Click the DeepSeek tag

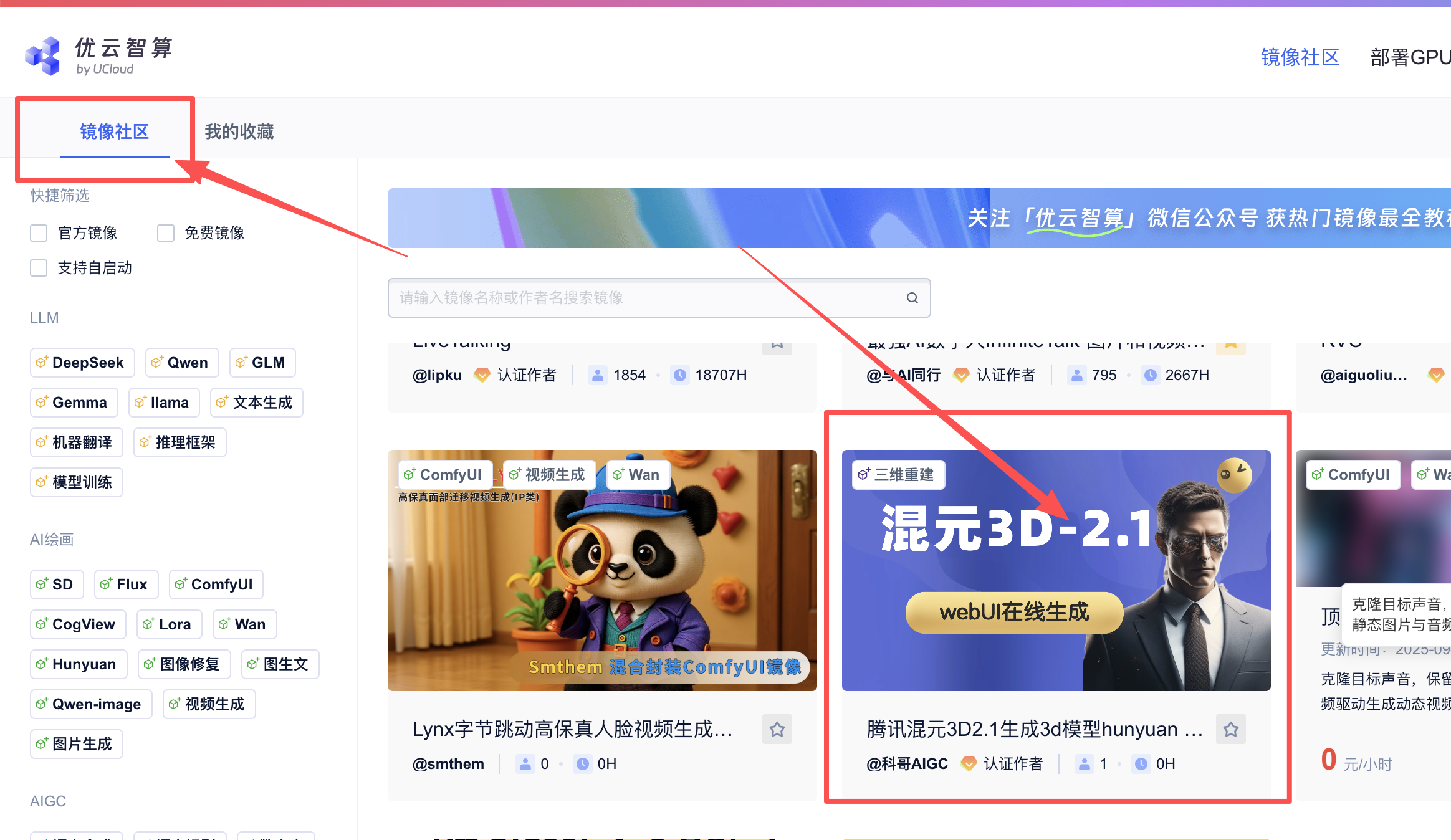(82, 363)
